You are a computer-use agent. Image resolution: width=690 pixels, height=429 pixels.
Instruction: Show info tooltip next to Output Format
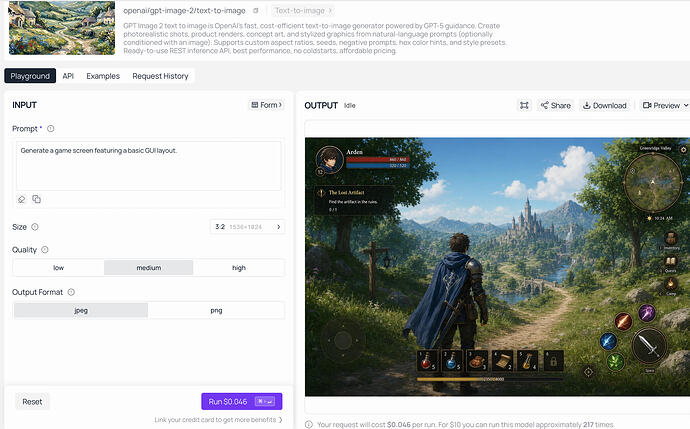(x=71, y=292)
